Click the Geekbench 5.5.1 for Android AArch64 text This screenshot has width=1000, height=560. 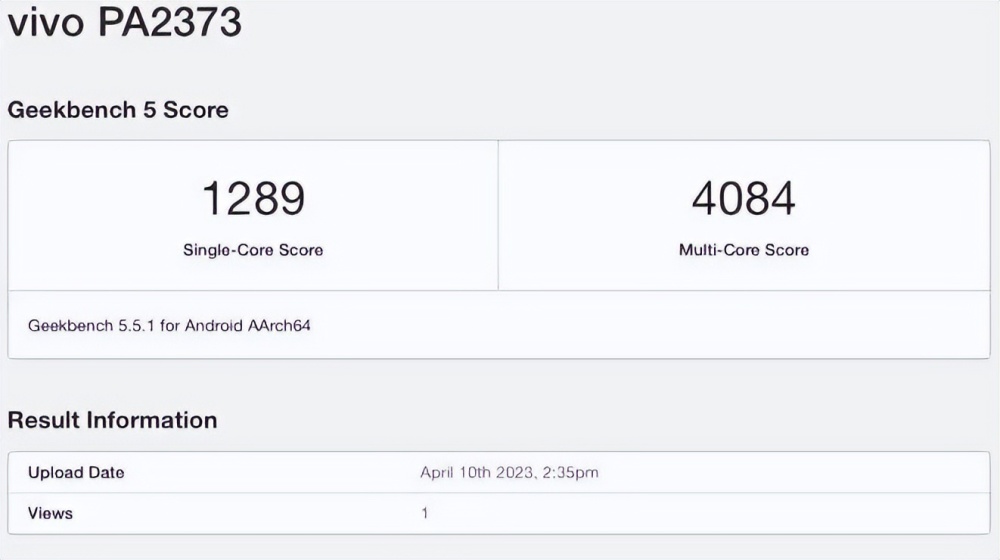point(169,325)
